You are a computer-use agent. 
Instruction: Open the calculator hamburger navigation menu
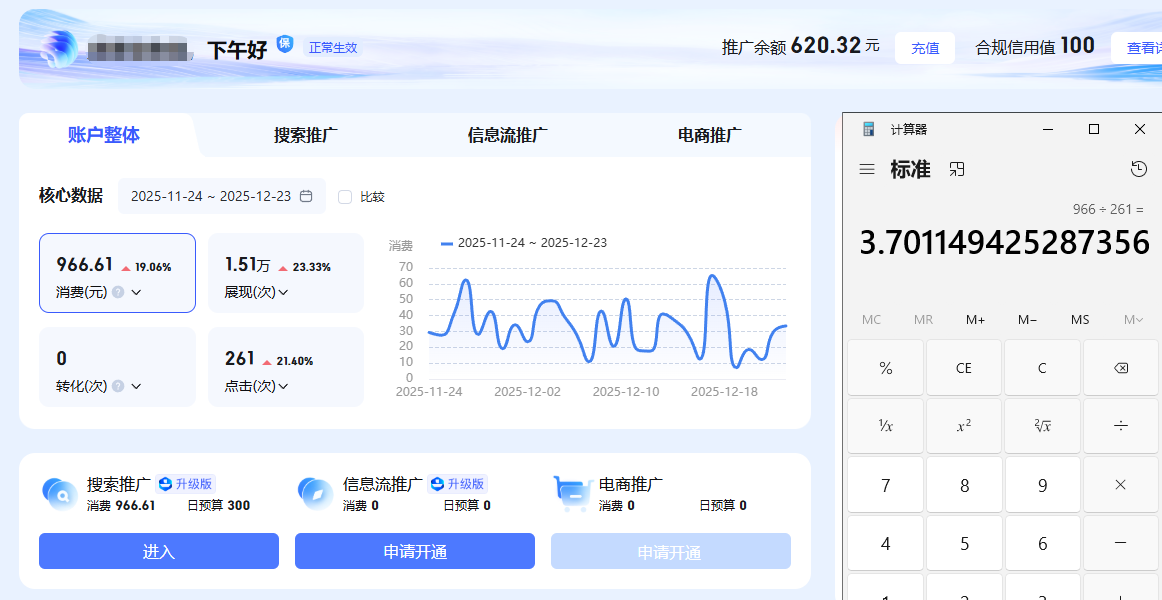tap(867, 170)
